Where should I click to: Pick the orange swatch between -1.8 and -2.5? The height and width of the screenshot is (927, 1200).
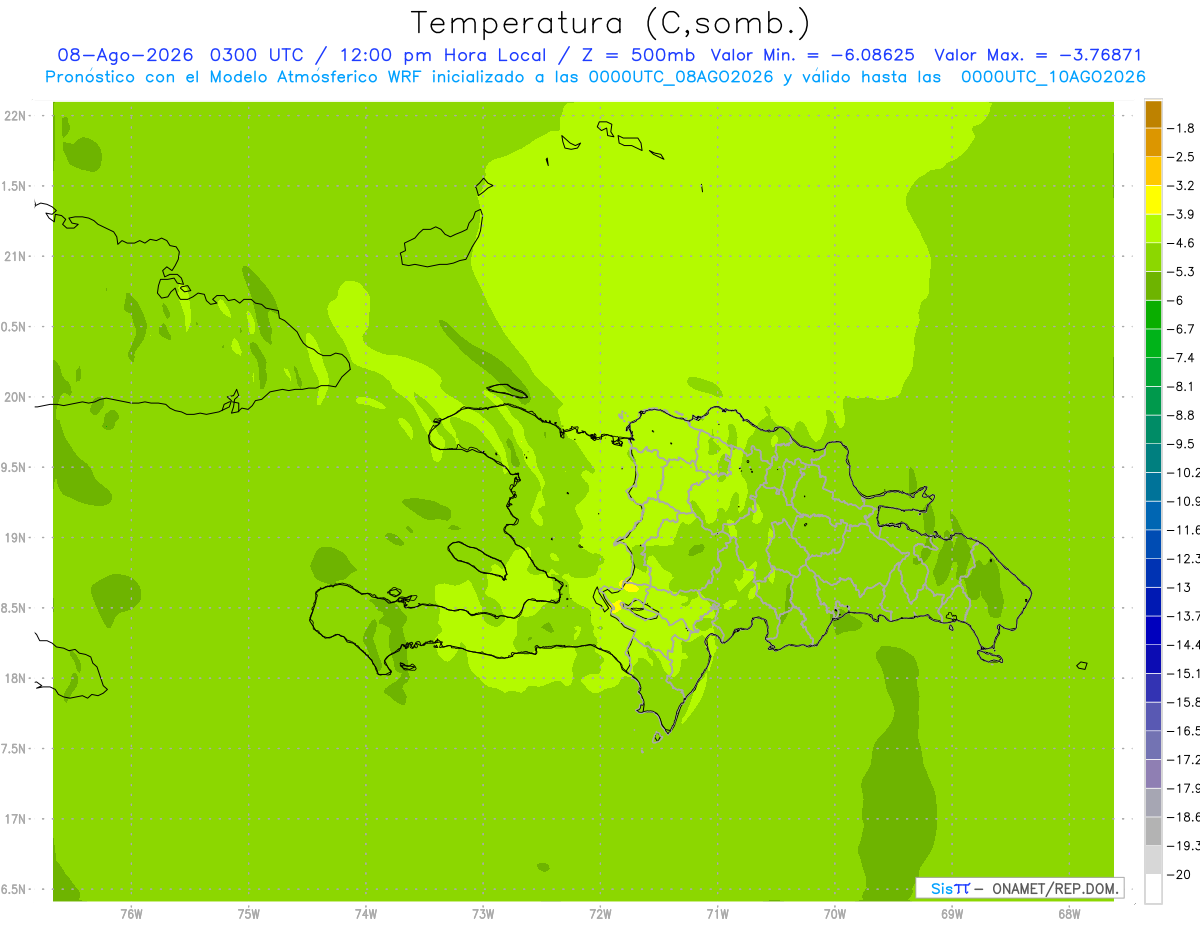1153,143
